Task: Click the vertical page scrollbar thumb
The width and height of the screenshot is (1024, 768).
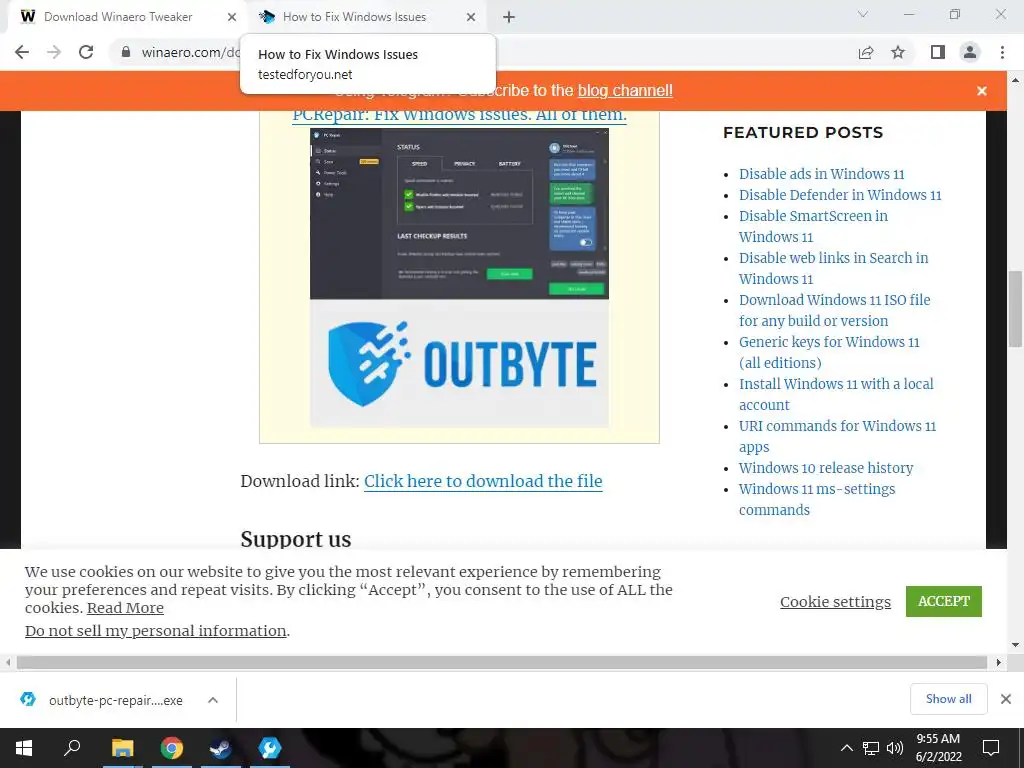Action: 1015,309
